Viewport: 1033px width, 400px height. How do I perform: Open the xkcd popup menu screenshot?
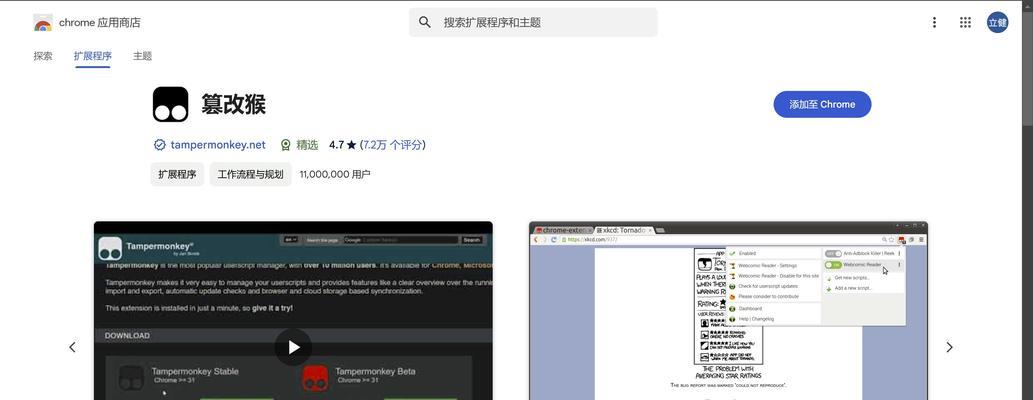tap(729, 310)
